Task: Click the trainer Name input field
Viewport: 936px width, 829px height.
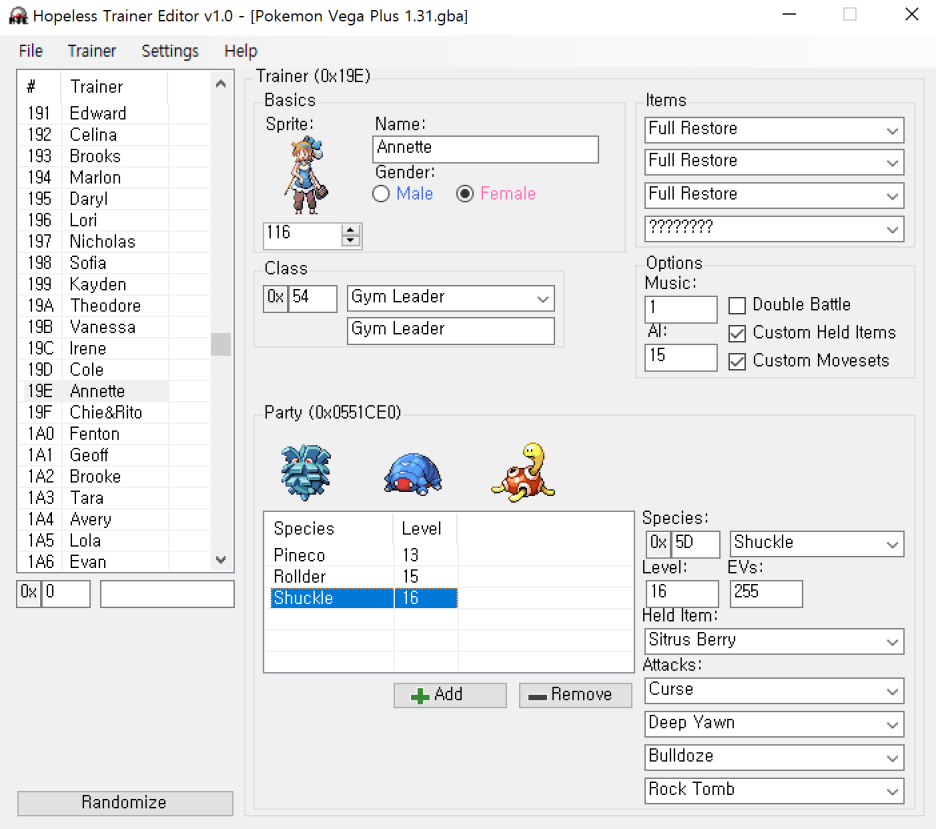Action: point(485,149)
